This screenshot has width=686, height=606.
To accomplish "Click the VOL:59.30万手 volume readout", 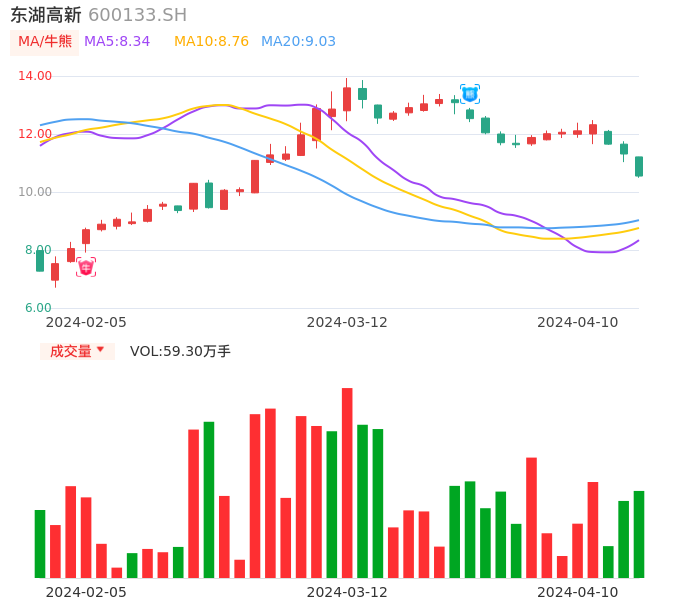I will click(180, 351).
